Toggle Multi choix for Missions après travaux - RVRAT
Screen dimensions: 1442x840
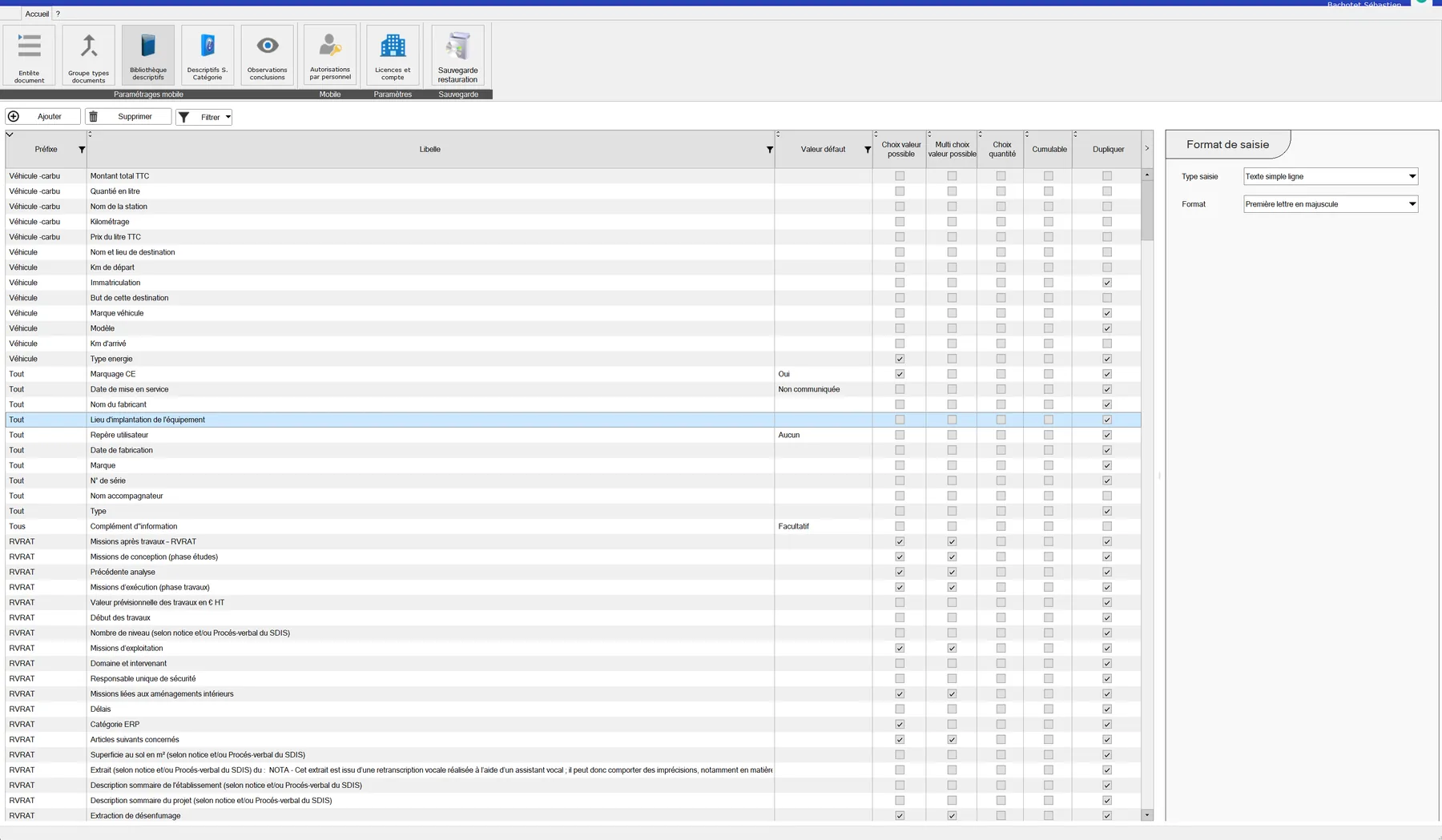[952, 541]
